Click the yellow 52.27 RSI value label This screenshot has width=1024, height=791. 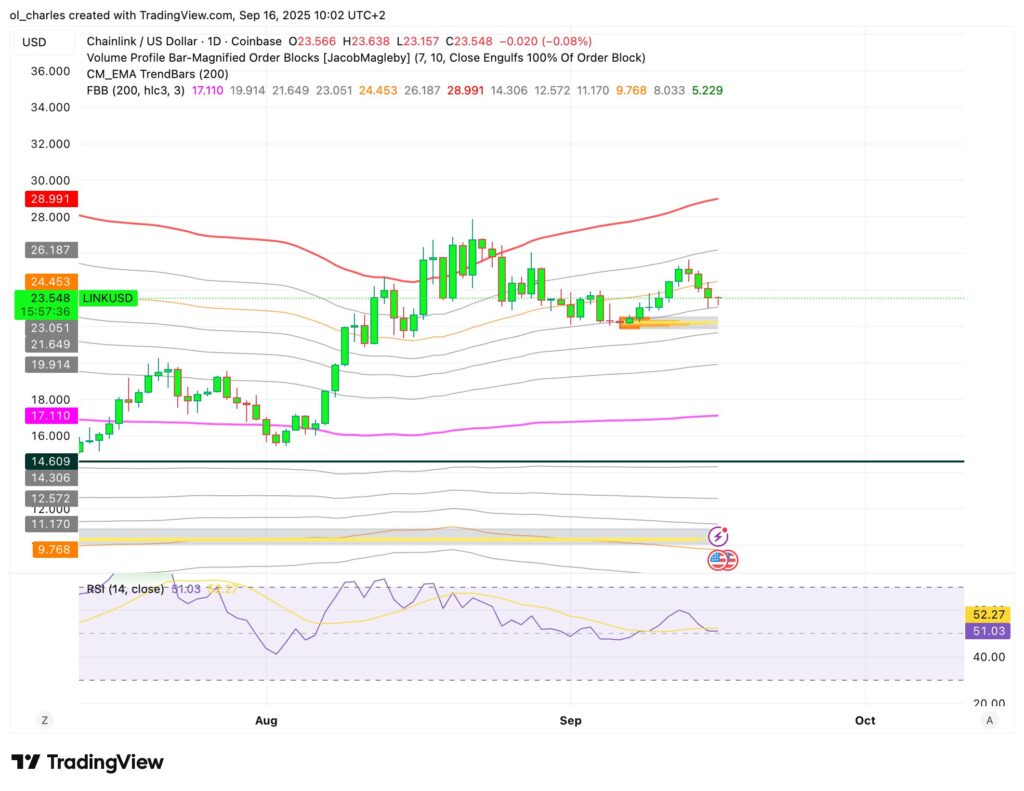[x=986, y=614]
